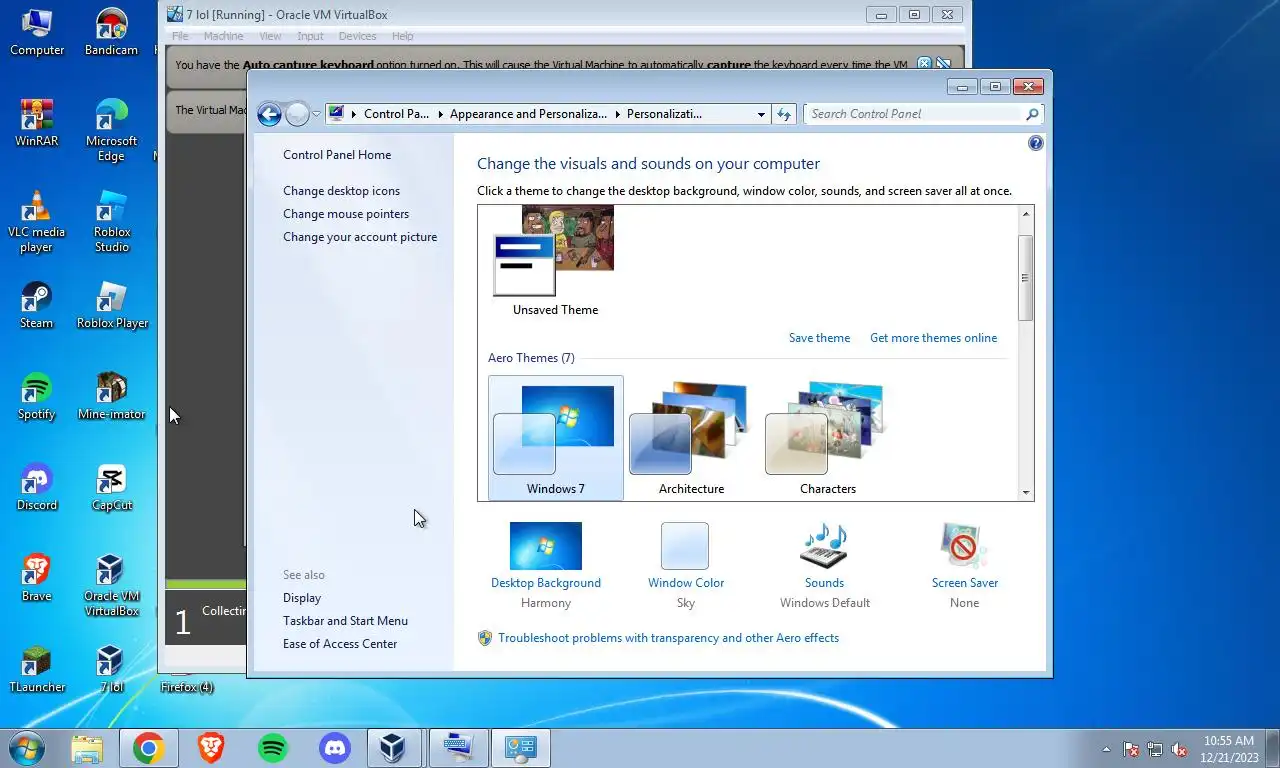Select the Mine-imator desktop icon
Viewport: 1280px width, 768px height.
point(111,396)
